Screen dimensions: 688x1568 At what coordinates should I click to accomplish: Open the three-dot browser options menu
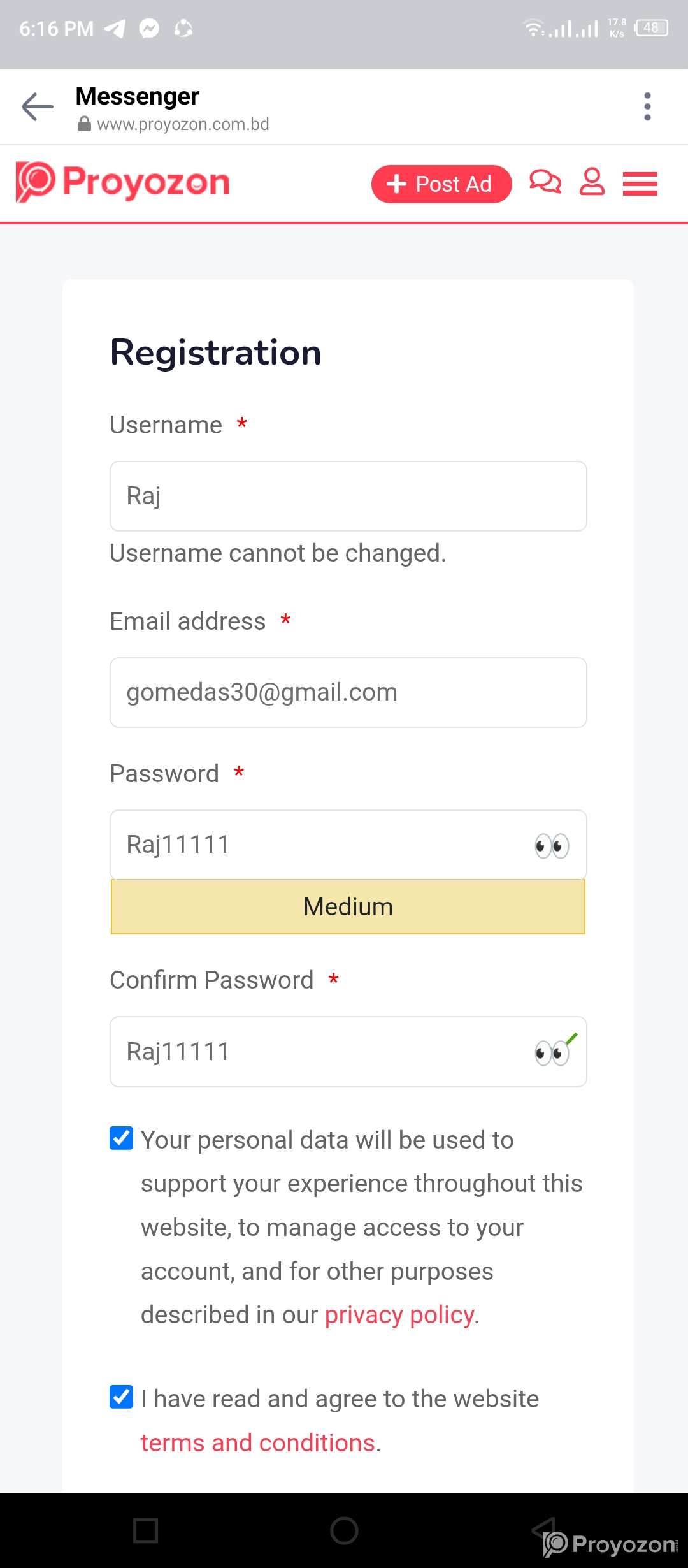point(647,106)
